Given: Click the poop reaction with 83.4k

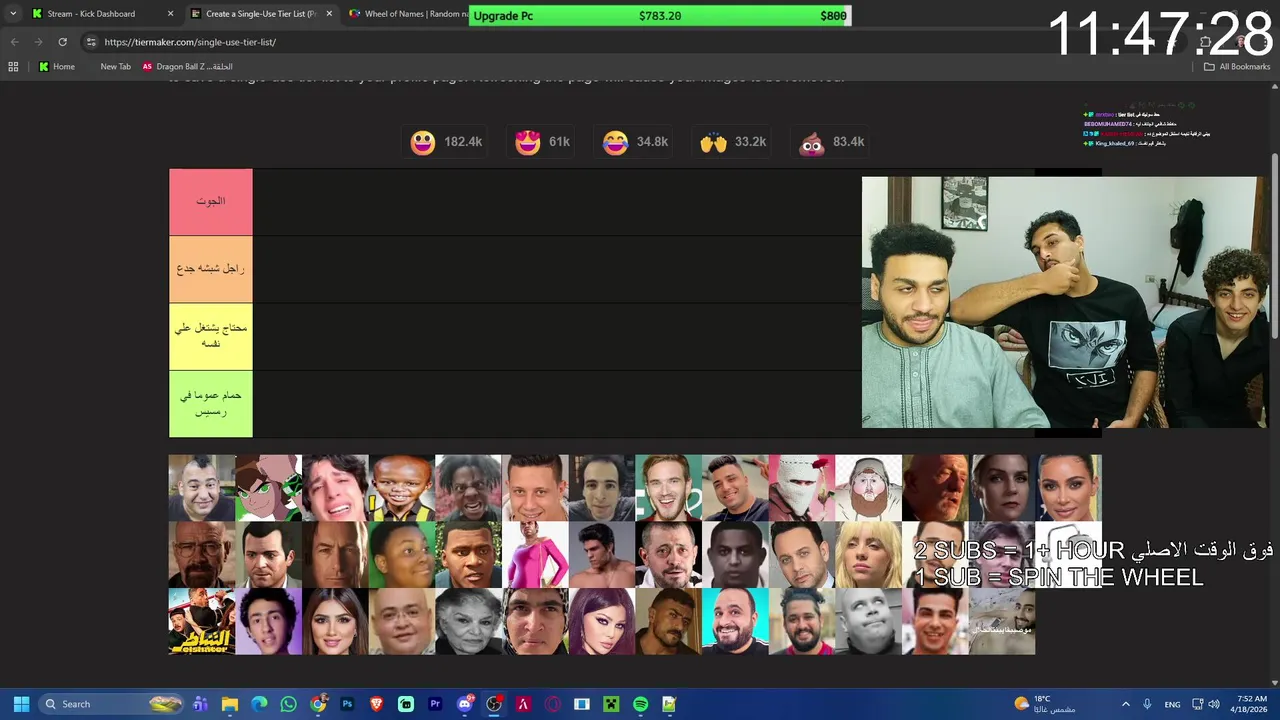Looking at the screenshot, I should (x=832, y=142).
